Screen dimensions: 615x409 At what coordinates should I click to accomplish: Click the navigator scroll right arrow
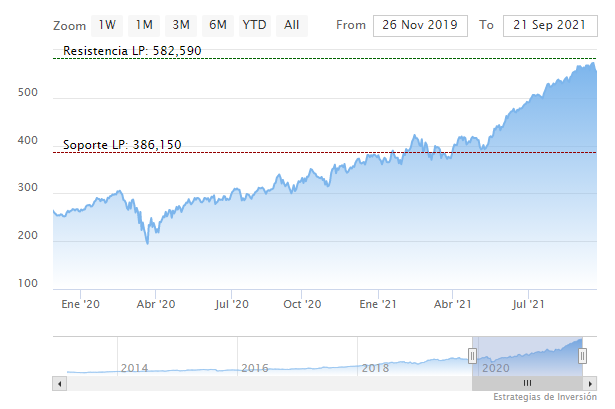coord(590,383)
